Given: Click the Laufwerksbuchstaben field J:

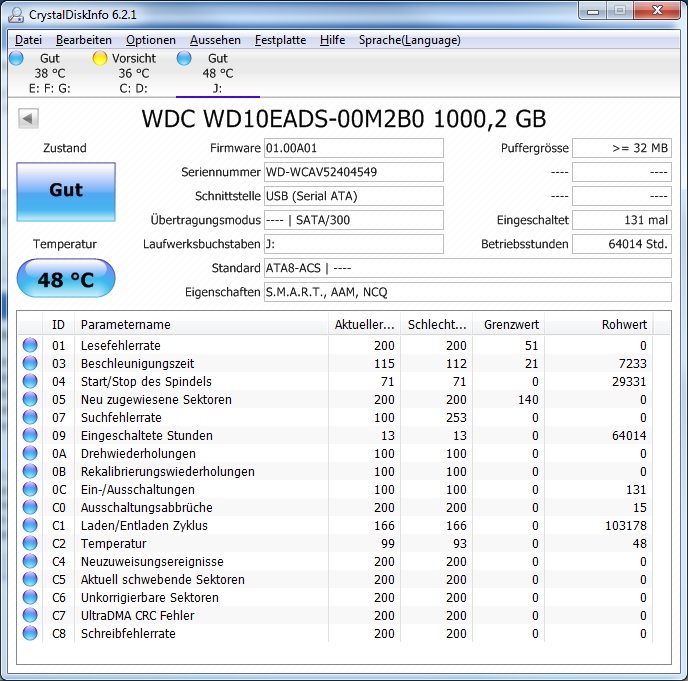Looking at the screenshot, I should [x=354, y=244].
